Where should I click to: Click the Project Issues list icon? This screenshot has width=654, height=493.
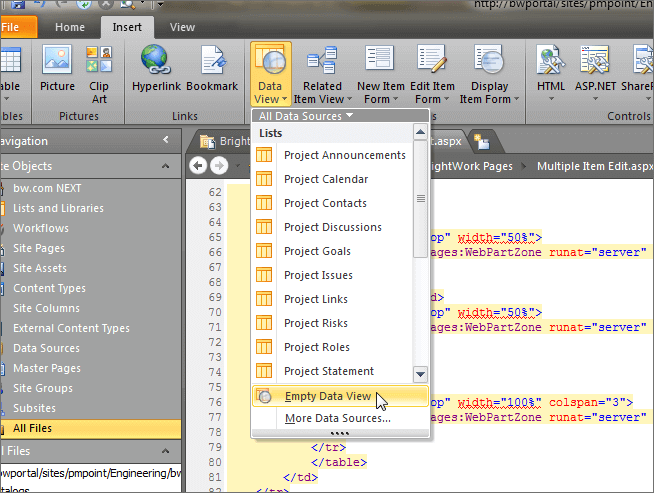coord(264,275)
